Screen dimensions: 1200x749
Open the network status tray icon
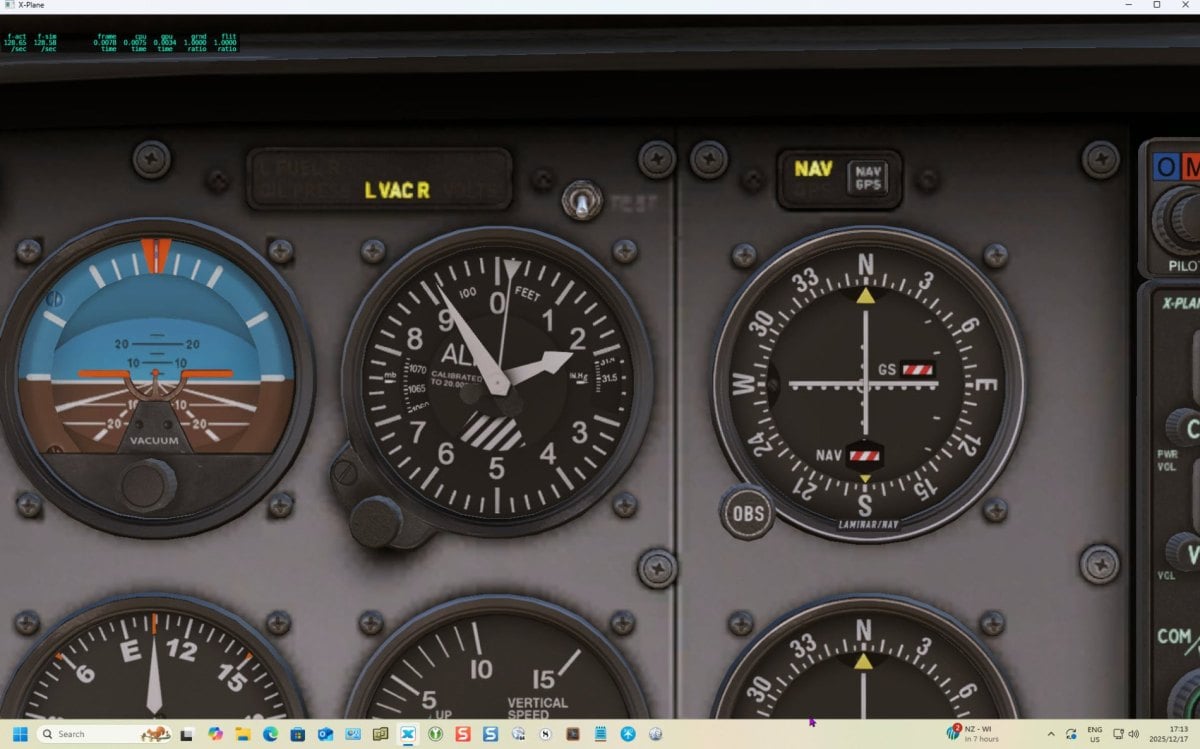pos(1118,733)
